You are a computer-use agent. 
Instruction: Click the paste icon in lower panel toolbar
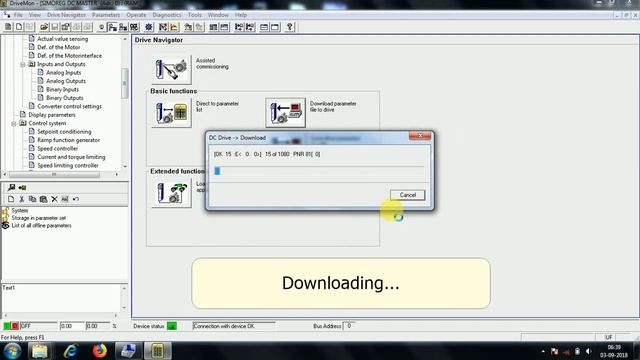[43, 199]
